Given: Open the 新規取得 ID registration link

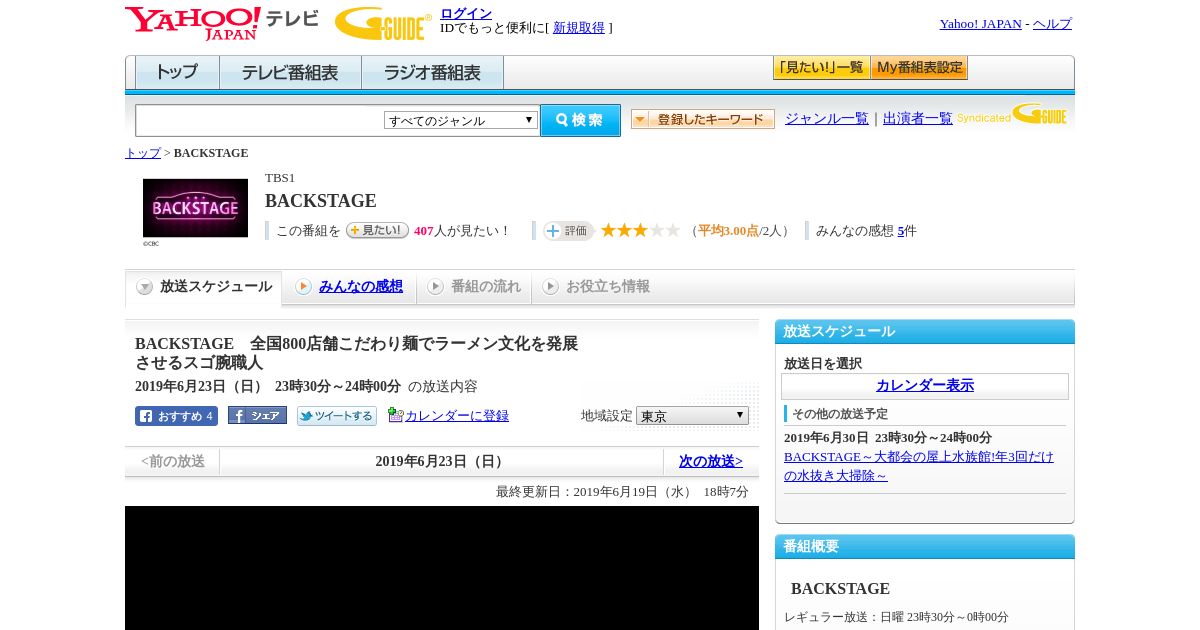Looking at the screenshot, I should (579, 28).
